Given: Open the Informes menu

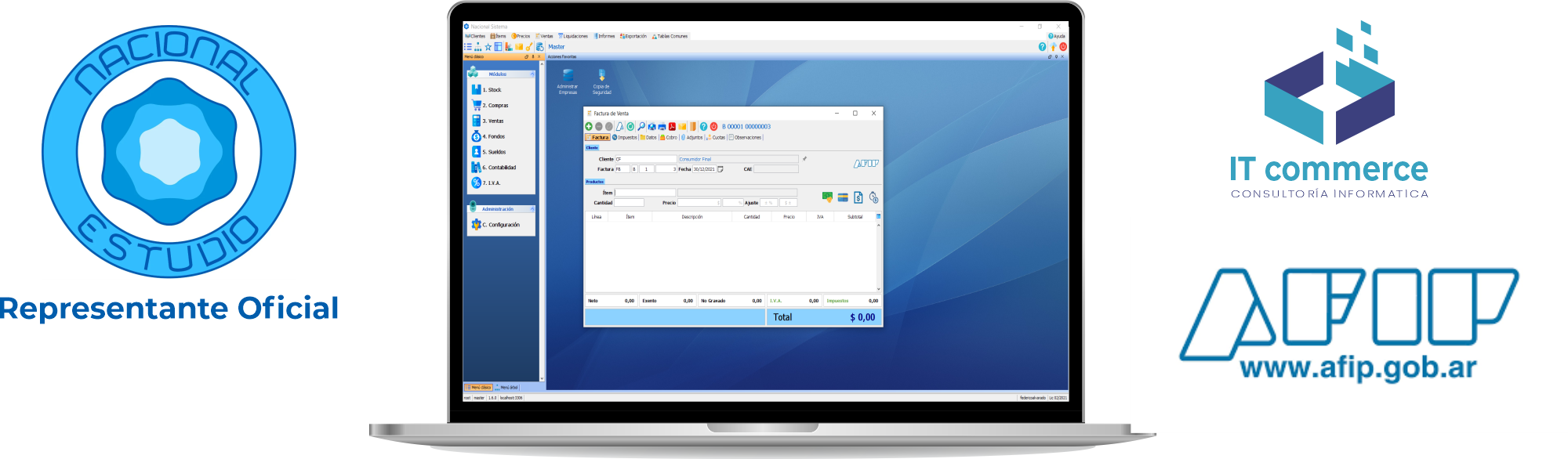Looking at the screenshot, I should [604, 36].
